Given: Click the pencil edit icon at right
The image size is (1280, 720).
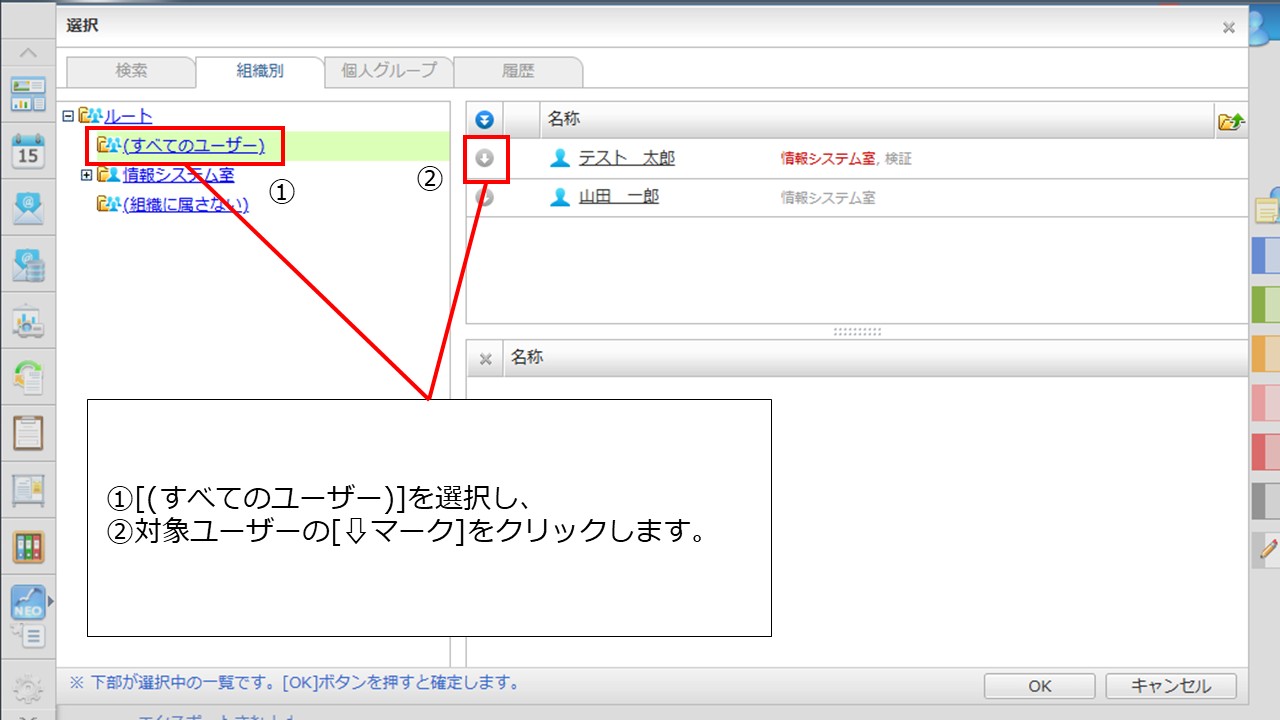Looking at the screenshot, I should click(1269, 548).
